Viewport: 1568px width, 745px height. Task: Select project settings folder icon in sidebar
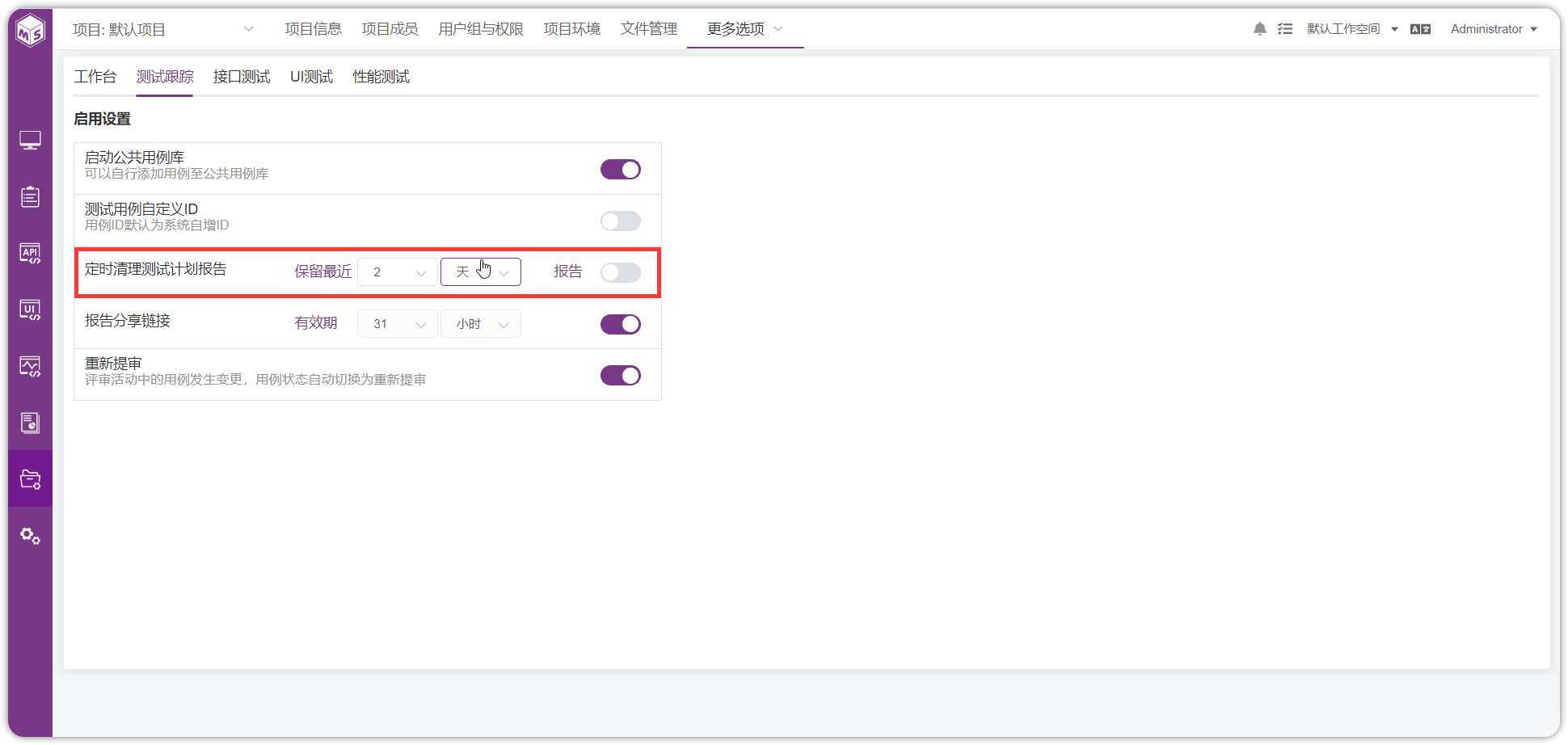point(31,479)
